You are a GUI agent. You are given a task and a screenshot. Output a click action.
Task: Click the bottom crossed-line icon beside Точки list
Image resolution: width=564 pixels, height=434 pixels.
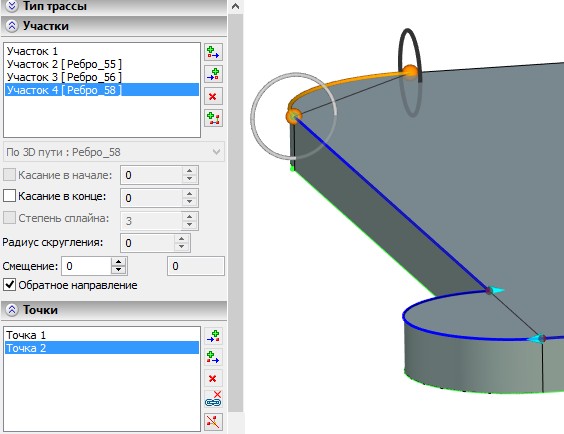click(213, 422)
